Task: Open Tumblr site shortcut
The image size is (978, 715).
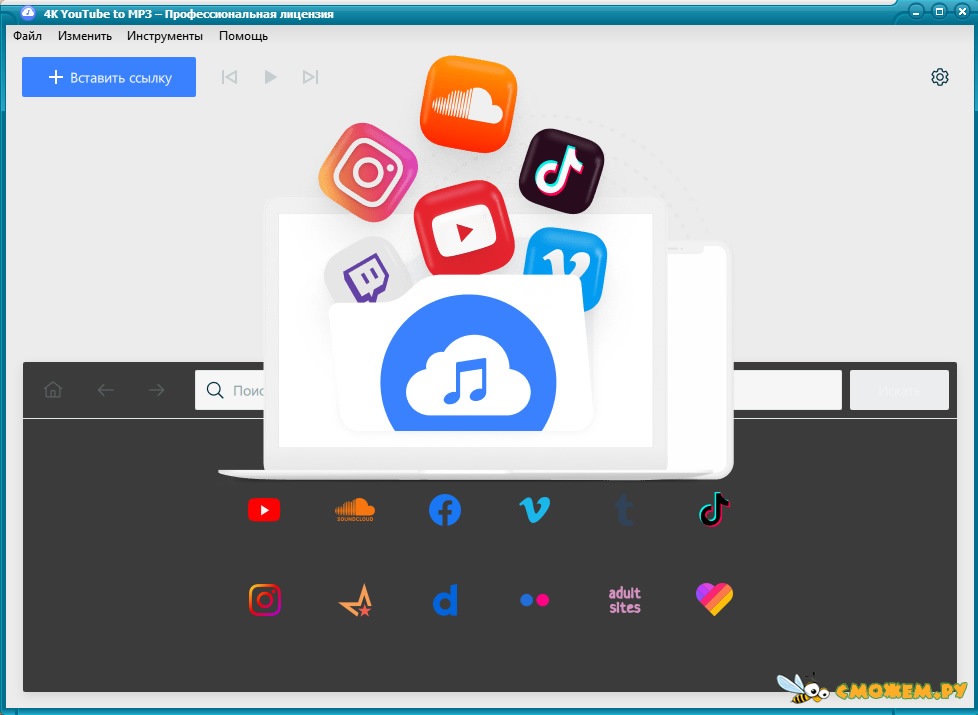Action: (624, 510)
